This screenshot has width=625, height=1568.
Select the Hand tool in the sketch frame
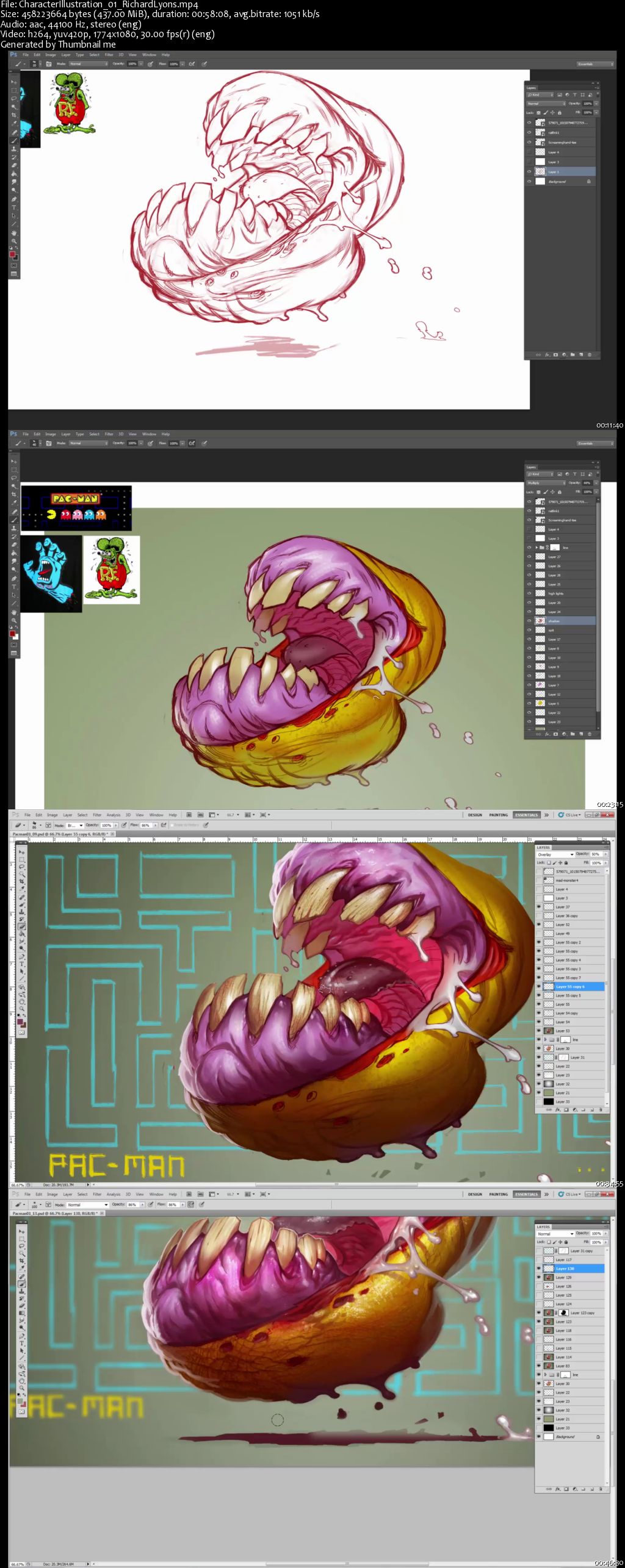pos(13,232)
